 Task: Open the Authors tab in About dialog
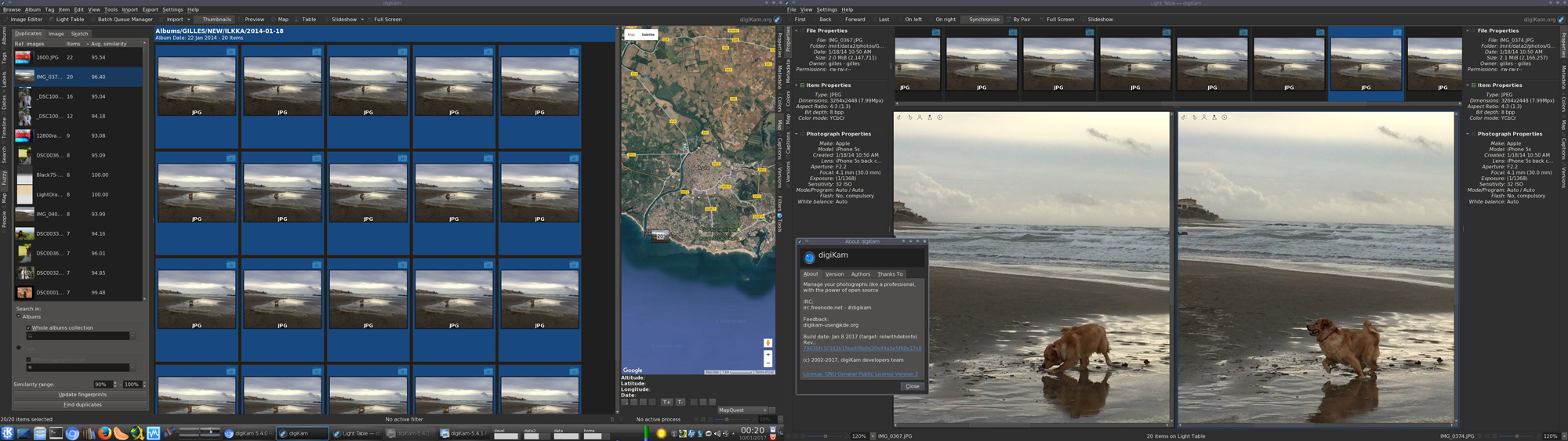(860, 274)
